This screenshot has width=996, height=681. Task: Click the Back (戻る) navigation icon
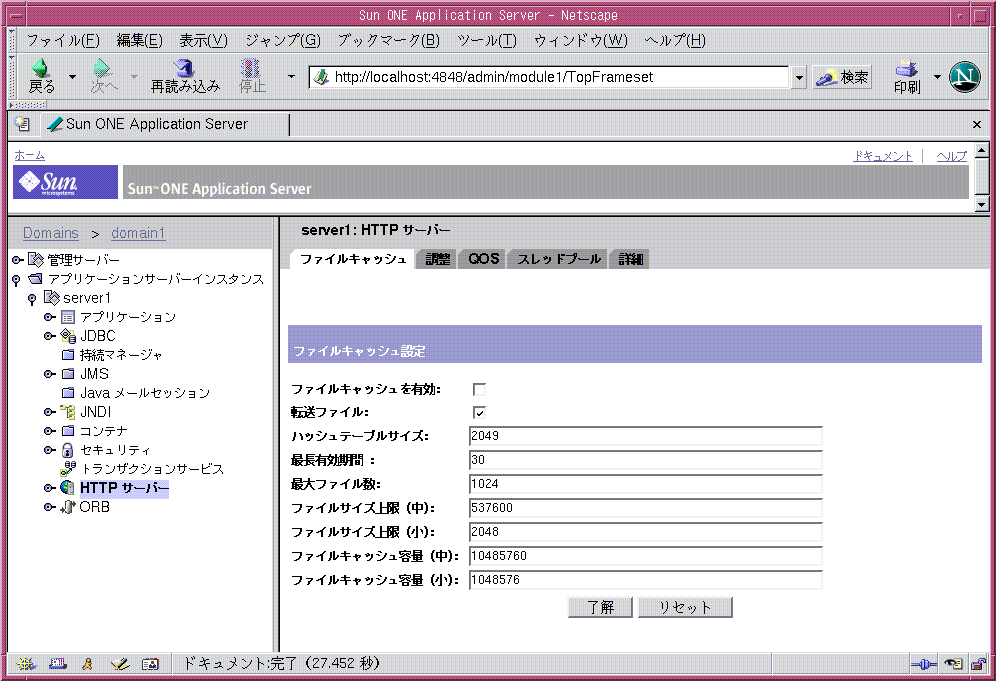pyautogui.click(x=41, y=67)
